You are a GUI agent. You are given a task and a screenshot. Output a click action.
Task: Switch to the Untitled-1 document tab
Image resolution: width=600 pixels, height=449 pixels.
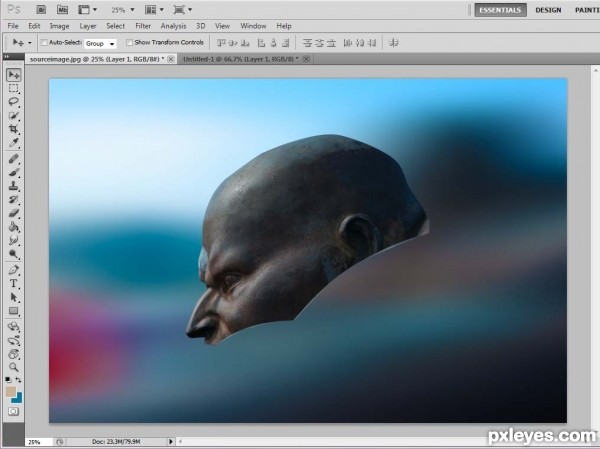click(x=240, y=59)
